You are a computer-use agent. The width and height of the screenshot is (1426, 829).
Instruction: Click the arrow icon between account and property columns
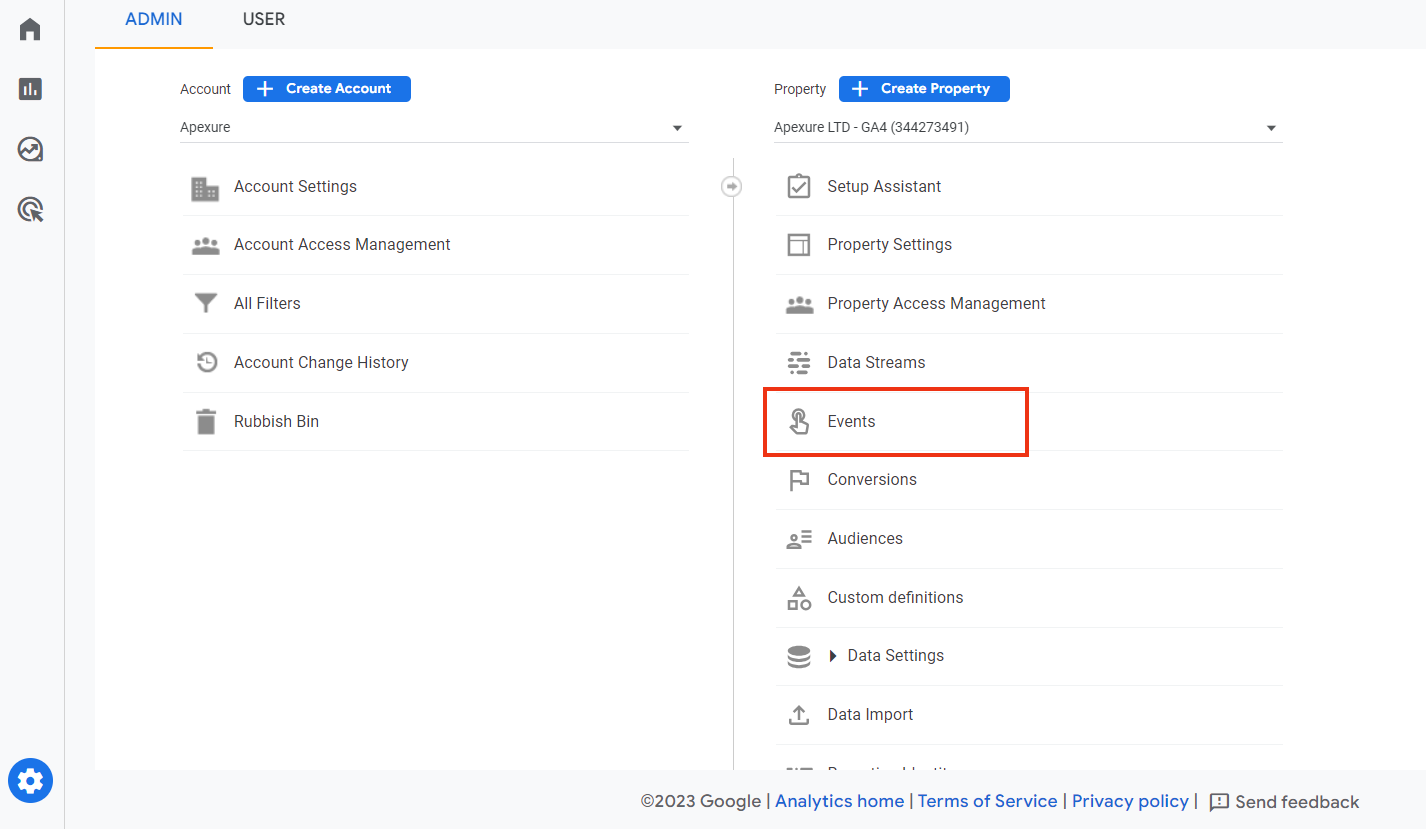[732, 186]
